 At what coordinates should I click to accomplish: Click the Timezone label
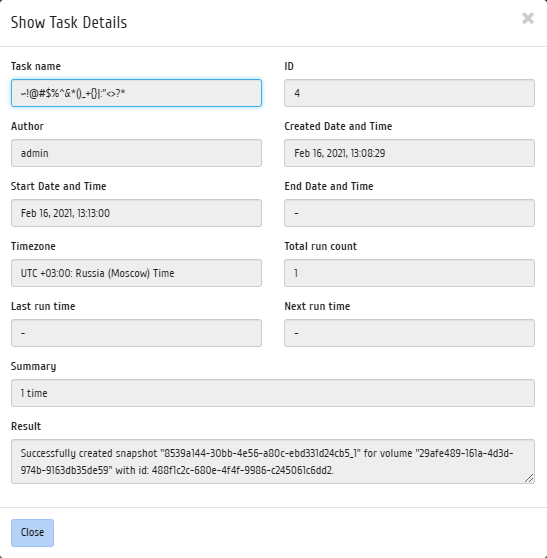tap(33, 246)
